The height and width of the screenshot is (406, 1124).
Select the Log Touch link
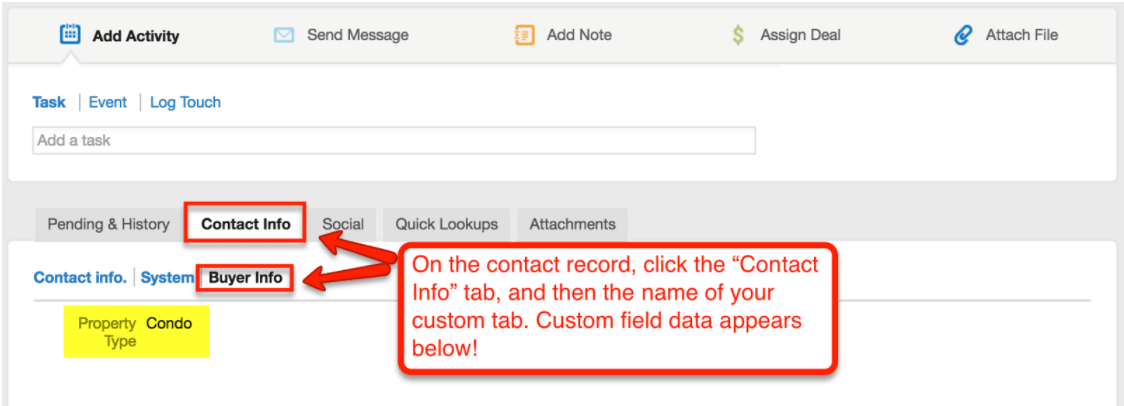pyautogui.click(x=185, y=102)
